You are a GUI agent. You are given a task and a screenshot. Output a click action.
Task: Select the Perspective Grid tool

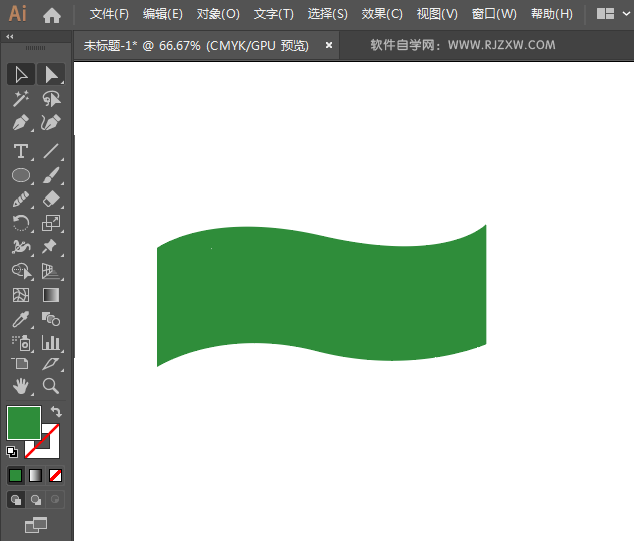click(x=51, y=271)
